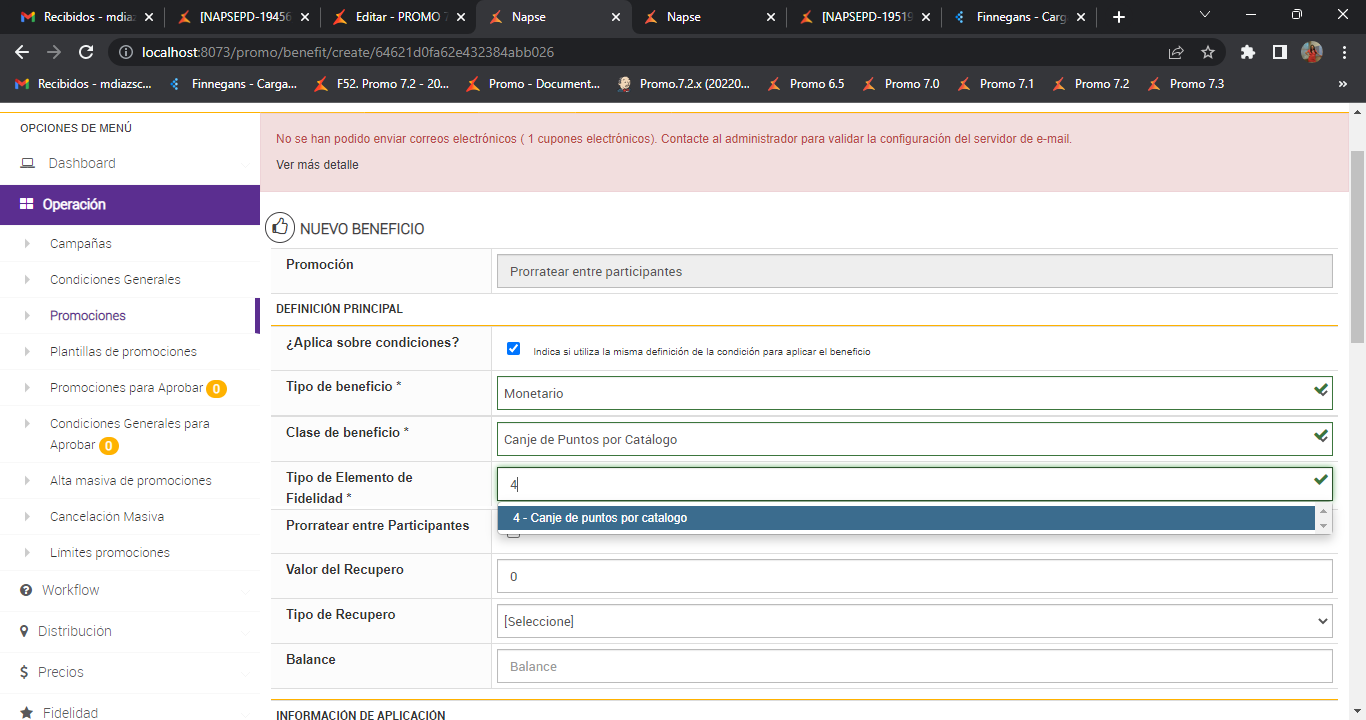Click the browser back arrow
The image size is (1366, 720).
click(x=22, y=52)
